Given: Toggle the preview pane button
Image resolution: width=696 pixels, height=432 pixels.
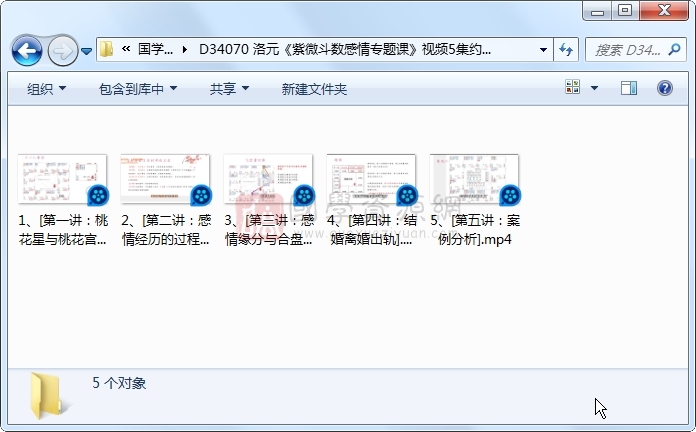Looking at the screenshot, I should [x=629, y=88].
